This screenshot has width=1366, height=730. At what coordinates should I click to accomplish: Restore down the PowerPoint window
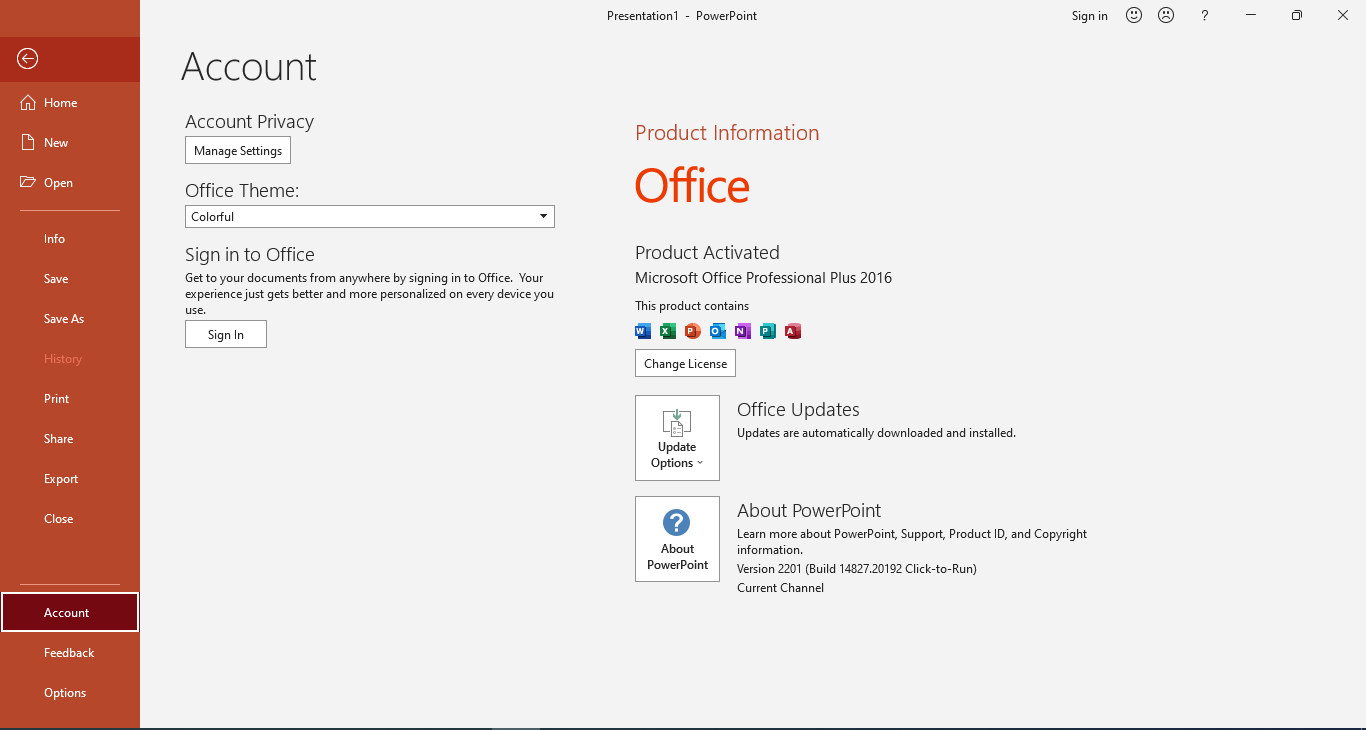coord(1297,15)
